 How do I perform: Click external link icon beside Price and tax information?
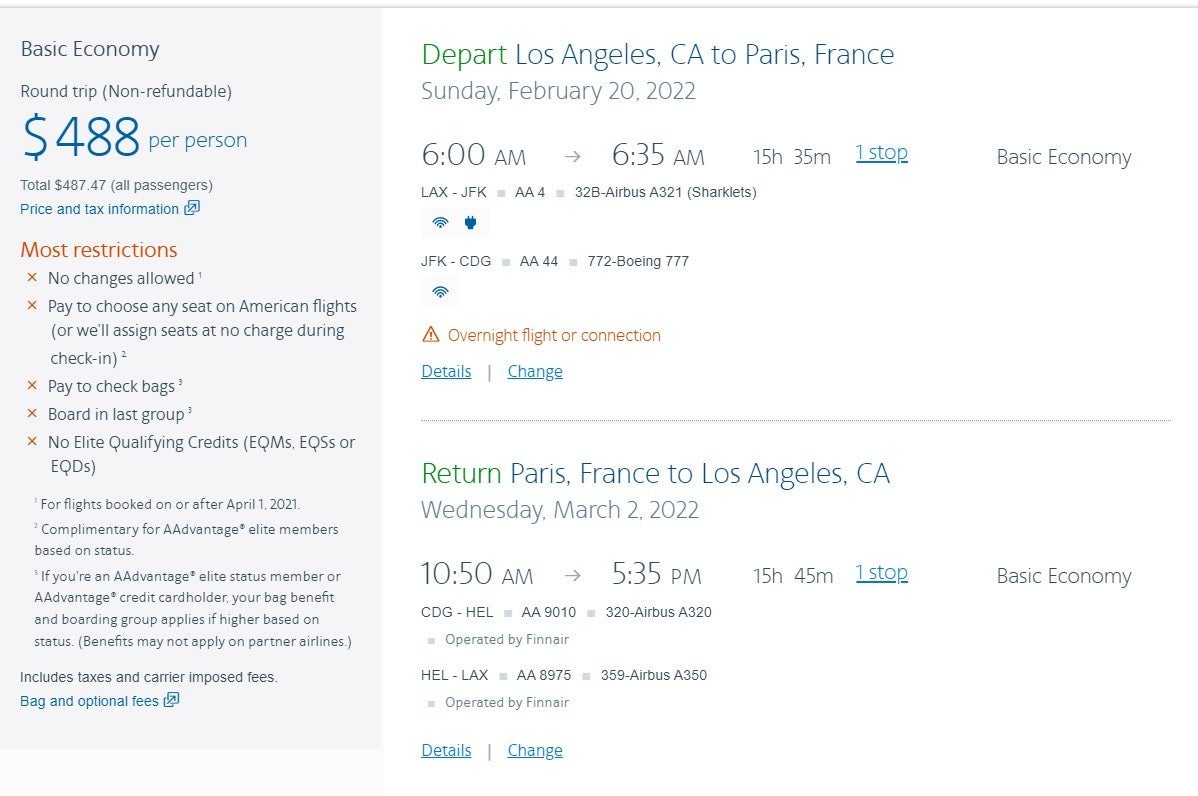[x=192, y=208]
